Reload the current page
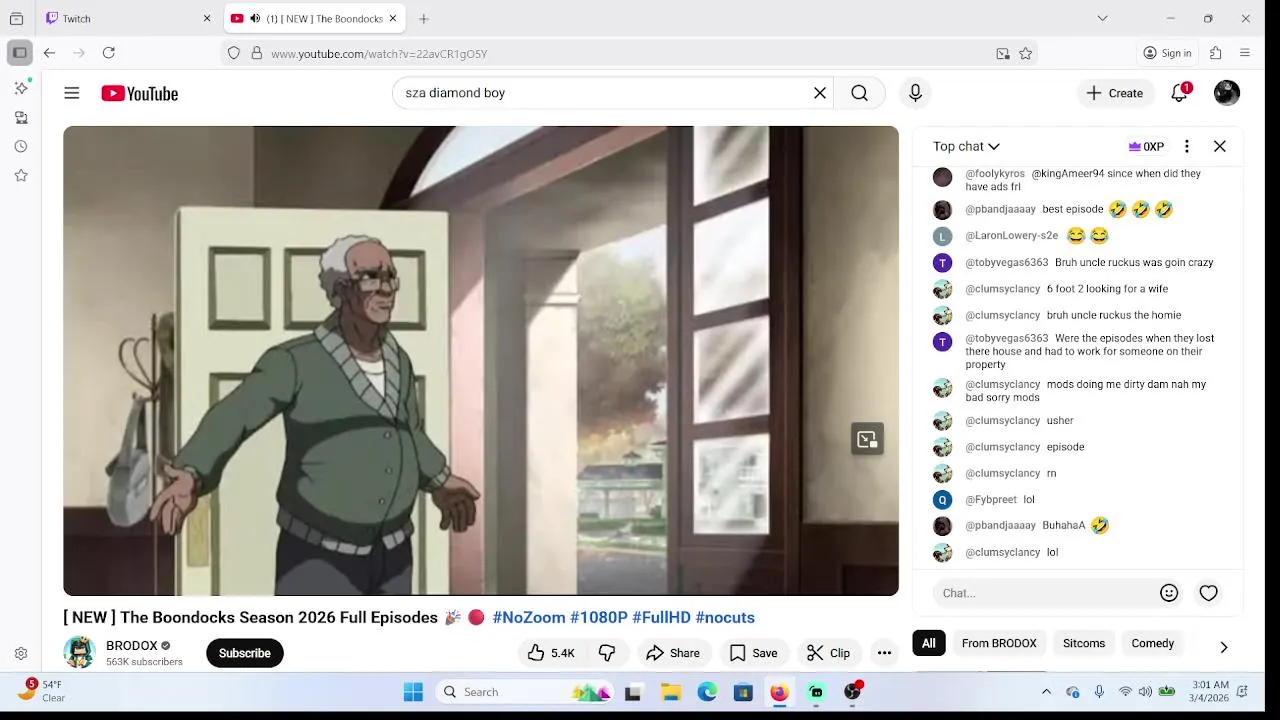The height and width of the screenshot is (720, 1280). (109, 53)
